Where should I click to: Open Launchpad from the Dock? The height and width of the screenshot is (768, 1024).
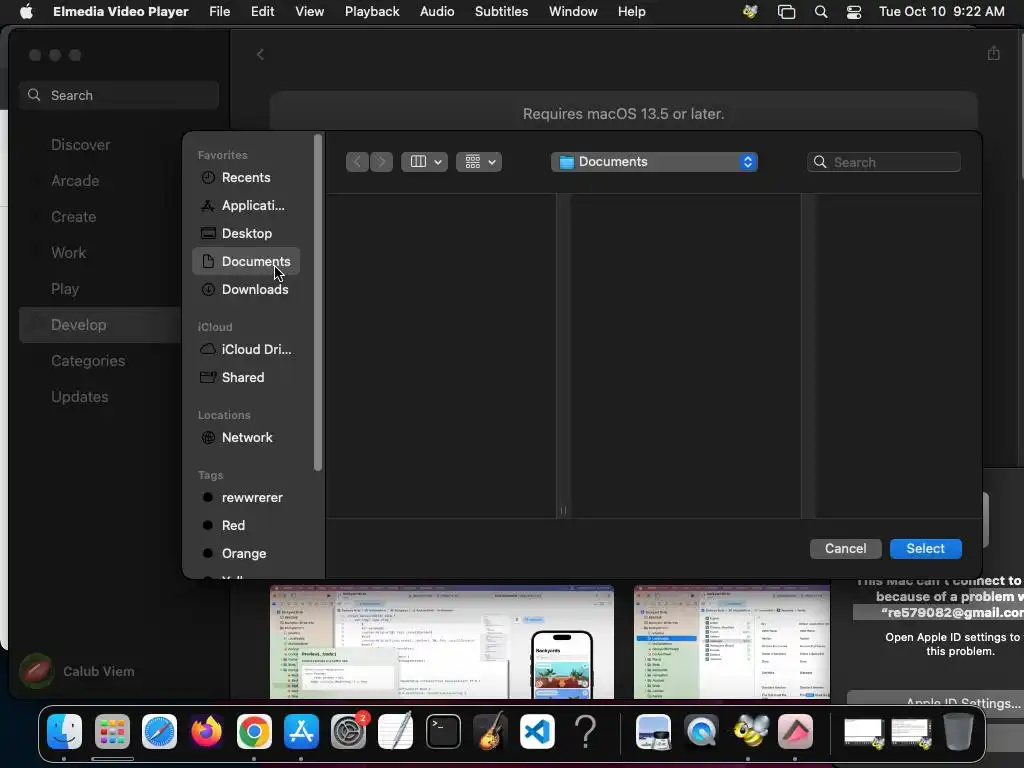(x=112, y=731)
